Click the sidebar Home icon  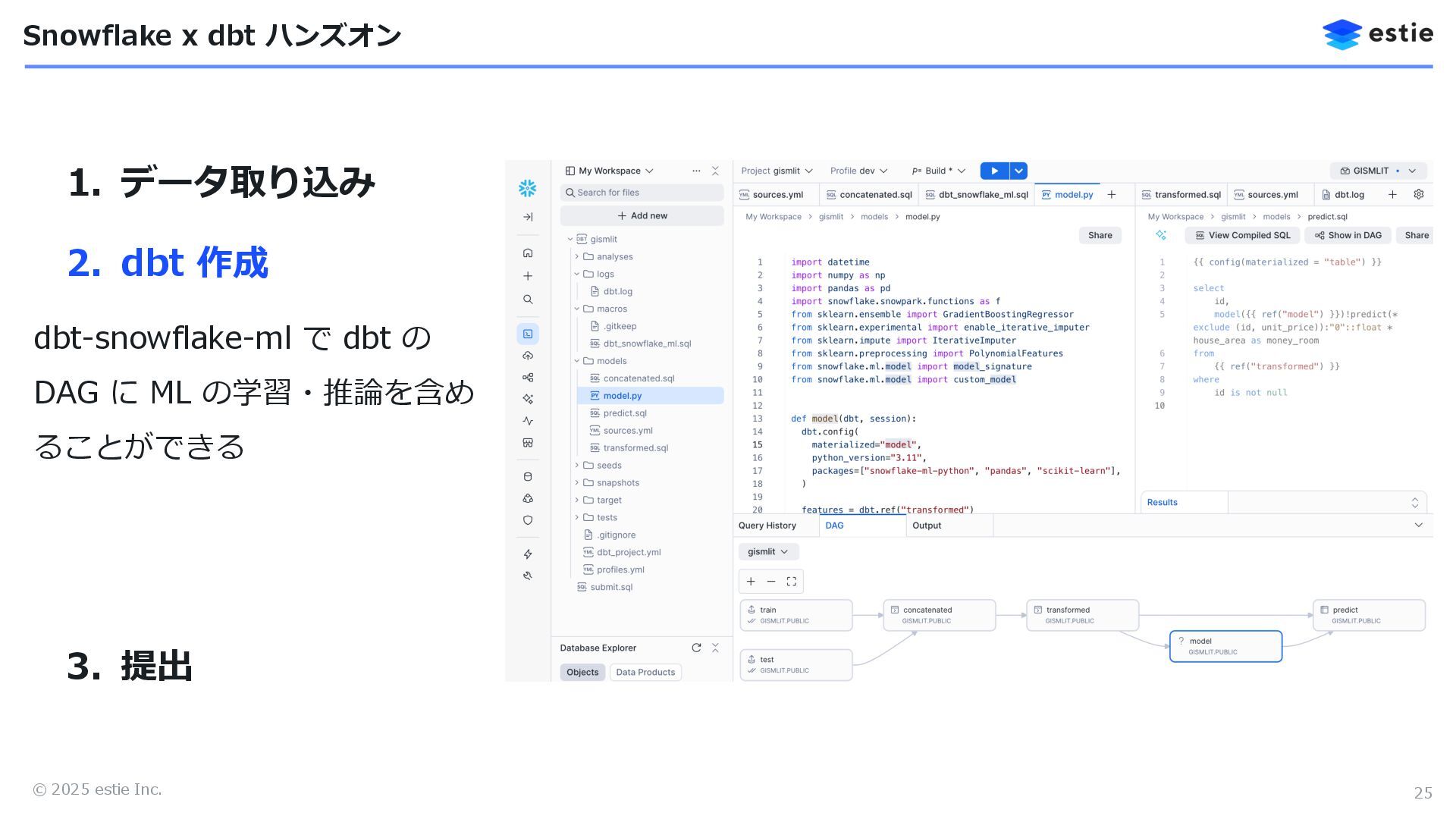pos(528,253)
